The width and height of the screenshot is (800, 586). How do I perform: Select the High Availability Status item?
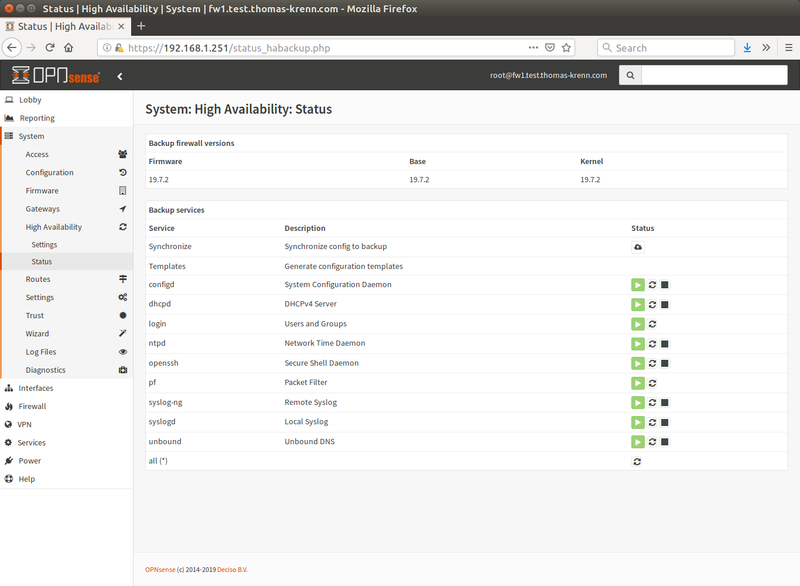coord(67,262)
